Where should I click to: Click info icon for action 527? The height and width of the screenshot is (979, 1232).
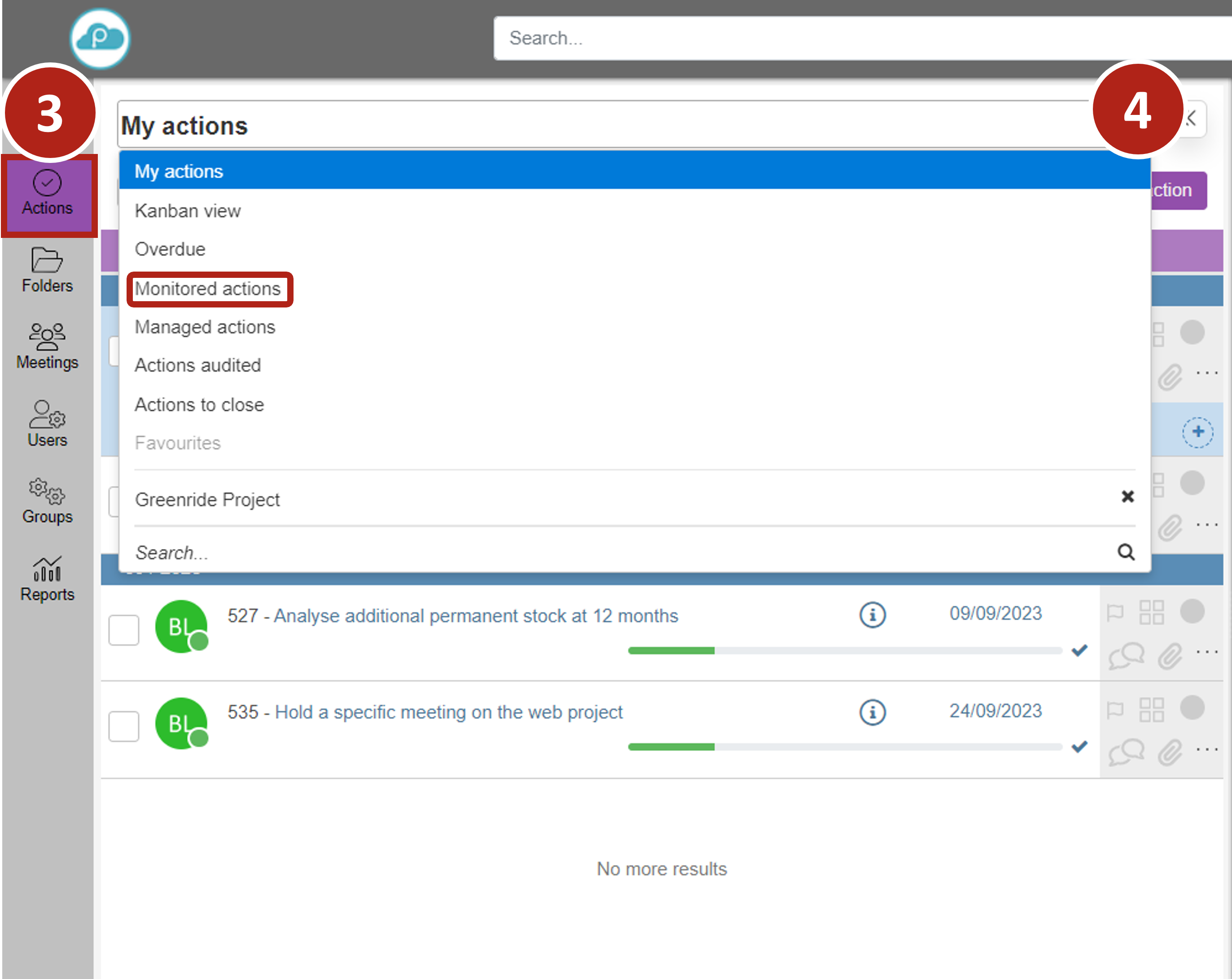pyautogui.click(x=872, y=615)
